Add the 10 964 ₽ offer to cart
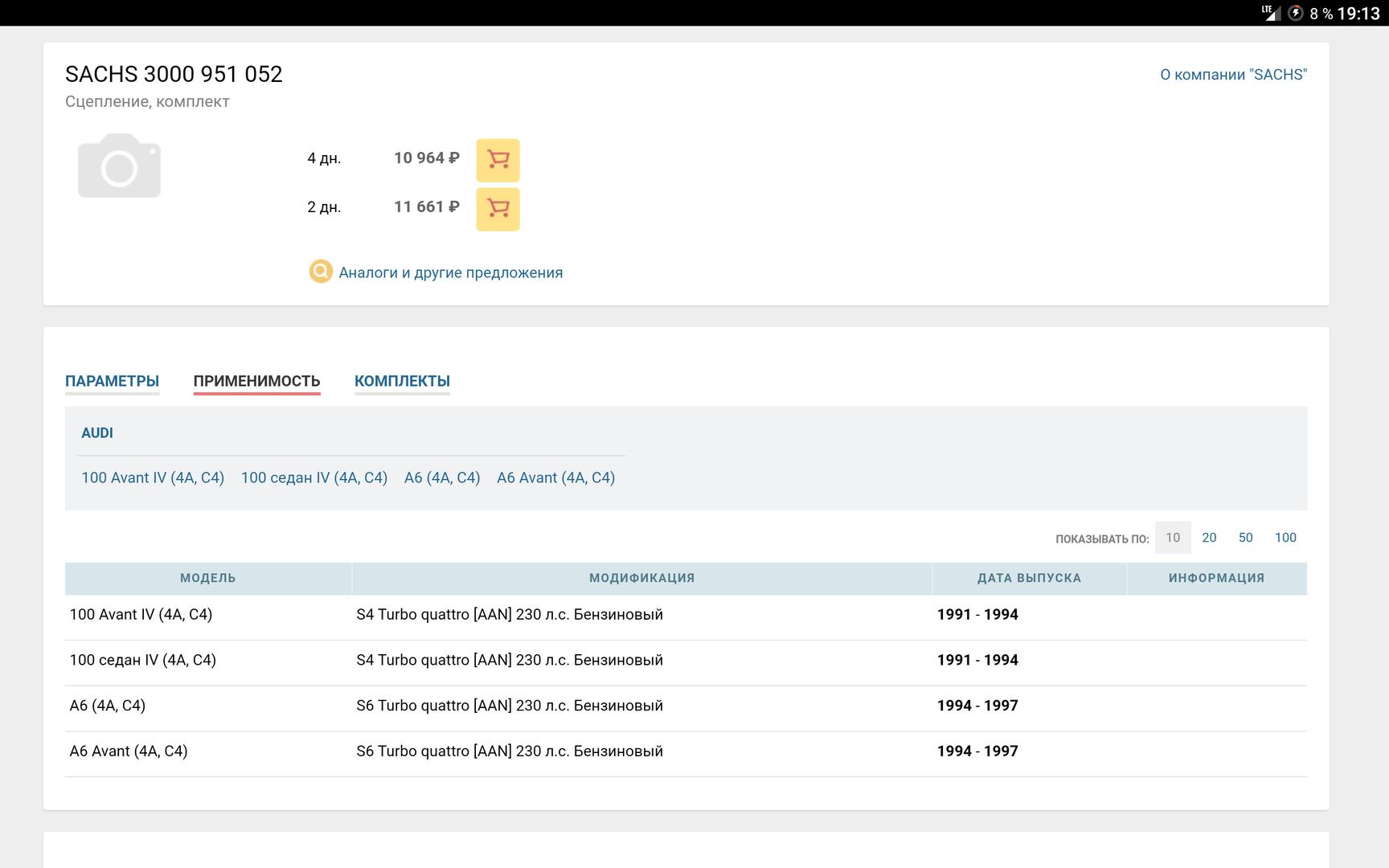The height and width of the screenshot is (868, 1389). (x=498, y=160)
